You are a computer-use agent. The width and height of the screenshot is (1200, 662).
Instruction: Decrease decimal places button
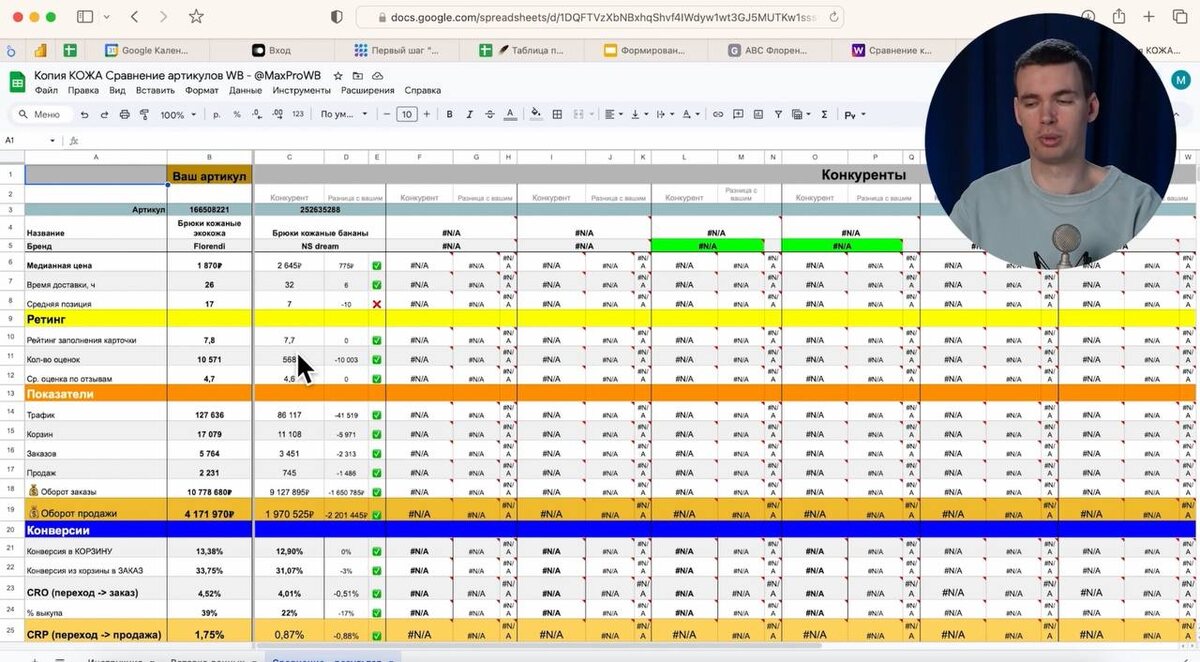(x=256, y=115)
